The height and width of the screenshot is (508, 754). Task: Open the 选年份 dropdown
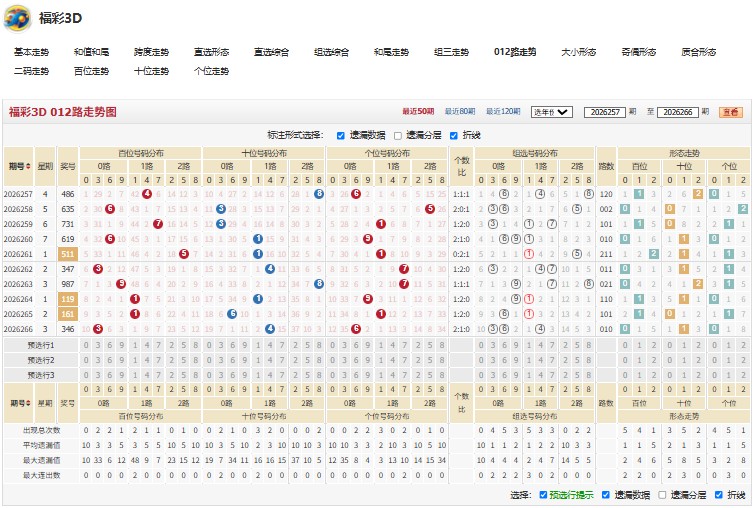[552, 112]
